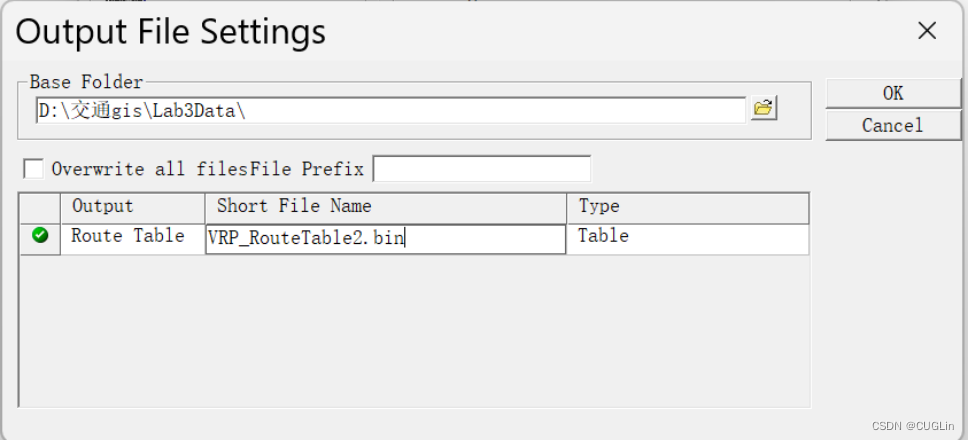Open the Base Folder browse icon
The image size is (969, 440).
(764, 108)
